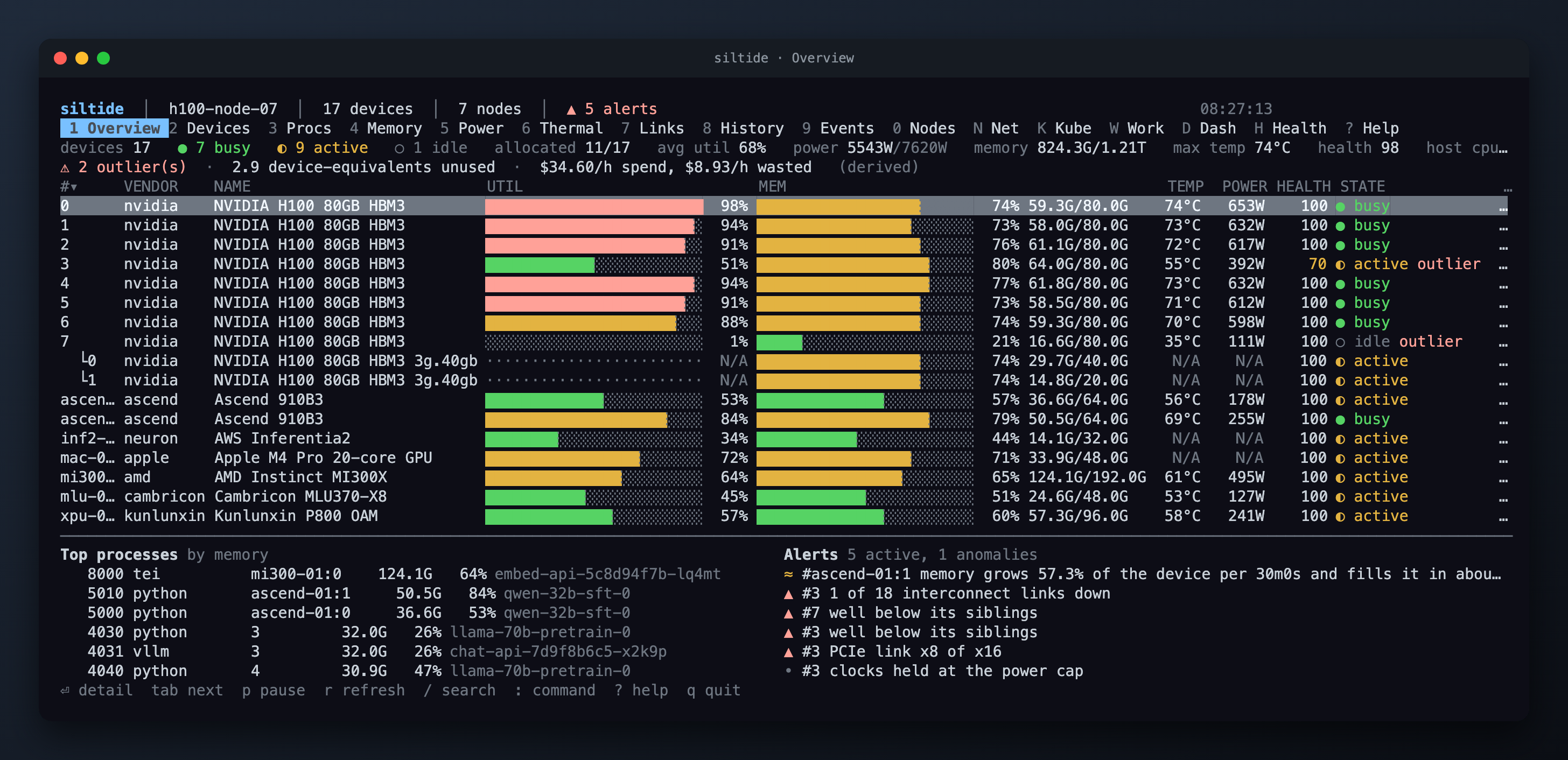Click the yellow macOS minimize window button
1568x760 pixels.
(x=81, y=58)
